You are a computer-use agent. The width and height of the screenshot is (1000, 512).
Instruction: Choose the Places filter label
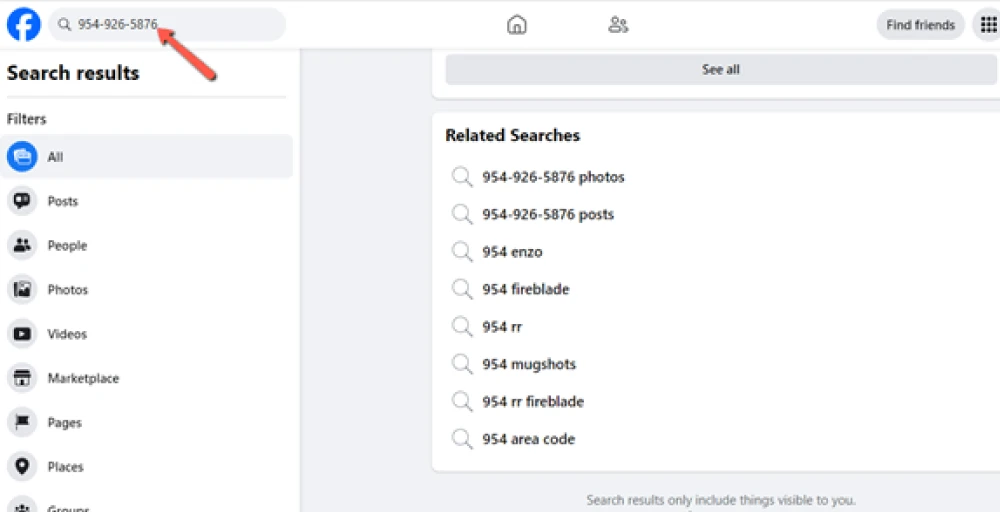pos(66,467)
